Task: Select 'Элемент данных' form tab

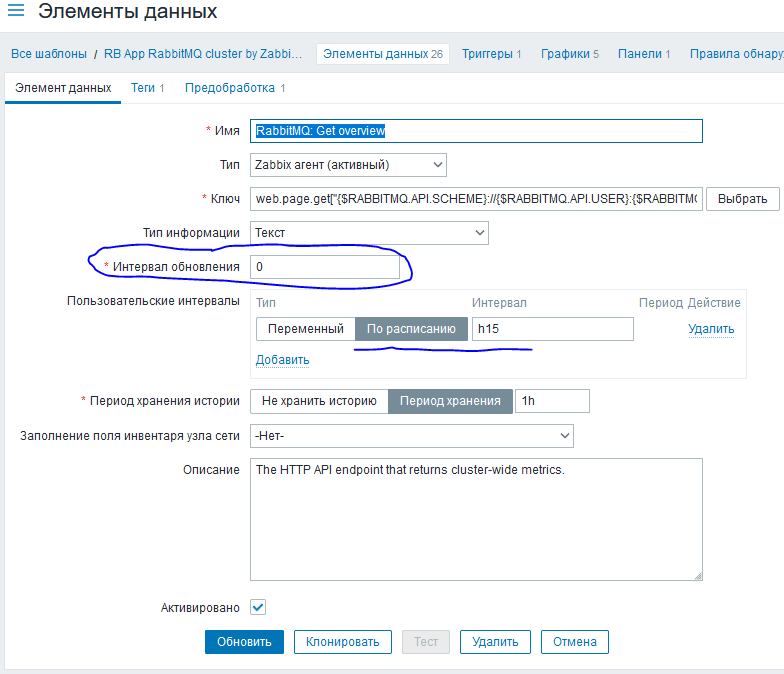Action: pyautogui.click(x=63, y=88)
